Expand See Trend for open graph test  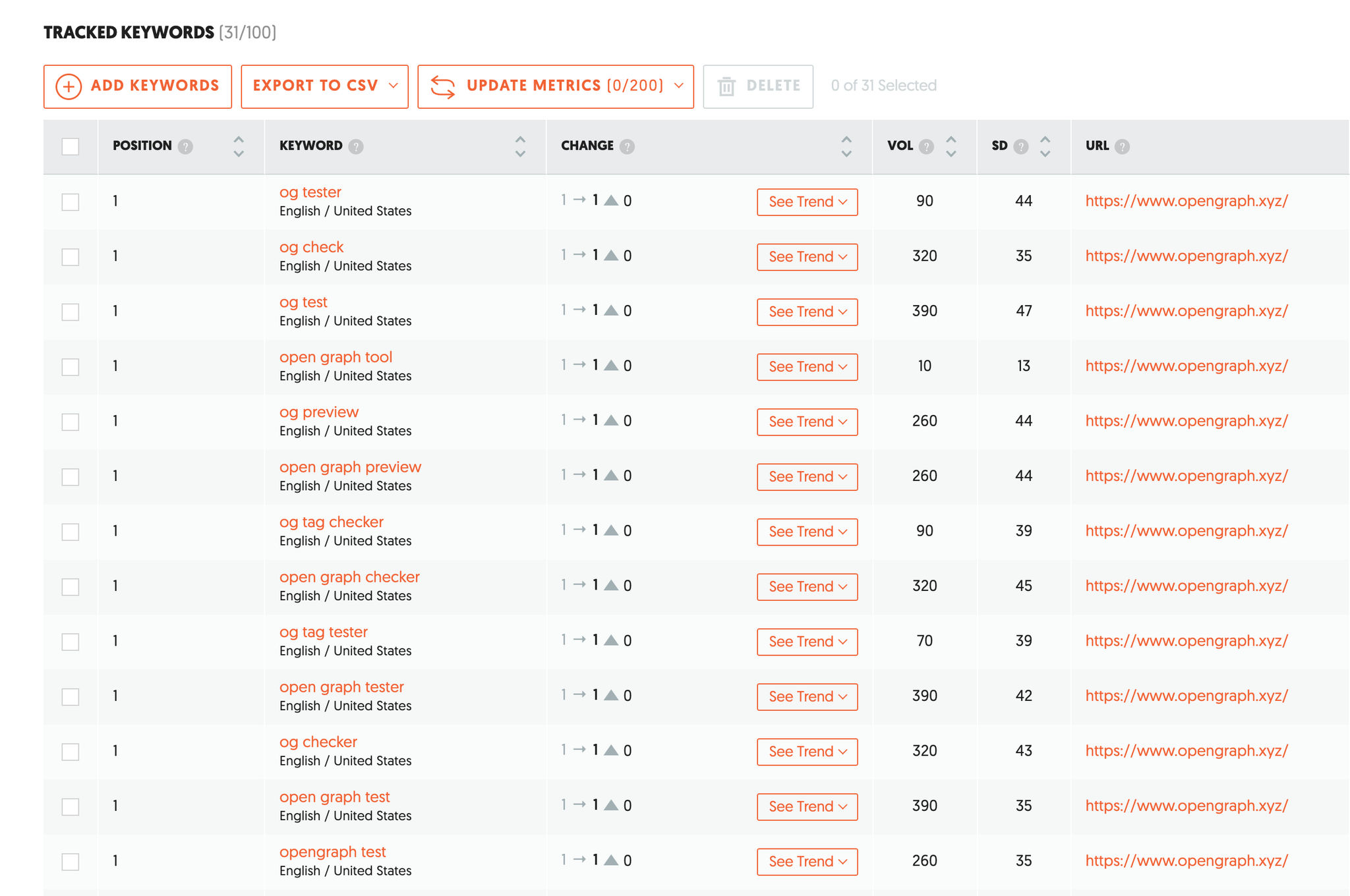click(807, 807)
